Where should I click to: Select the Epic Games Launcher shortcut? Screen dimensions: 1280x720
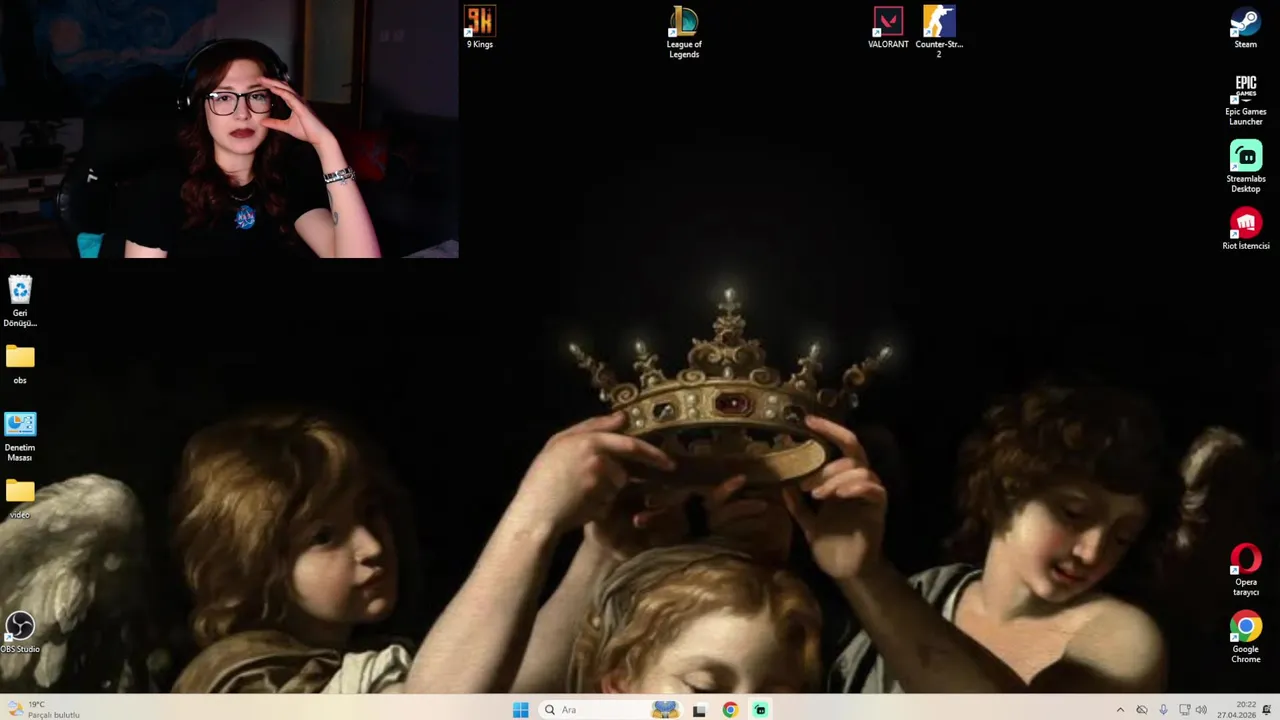pyautogui.click(x=1245, y=99)
